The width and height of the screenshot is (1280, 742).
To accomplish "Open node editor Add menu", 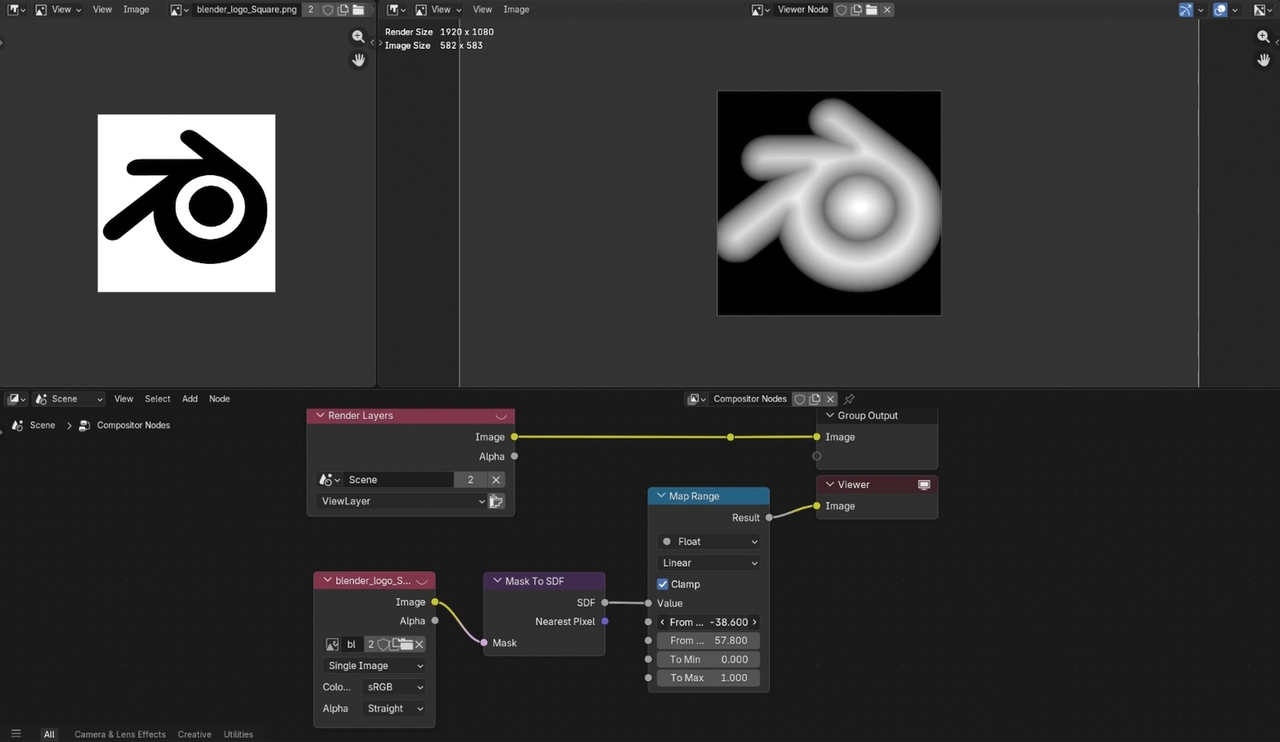I will (x=189, y=399).
